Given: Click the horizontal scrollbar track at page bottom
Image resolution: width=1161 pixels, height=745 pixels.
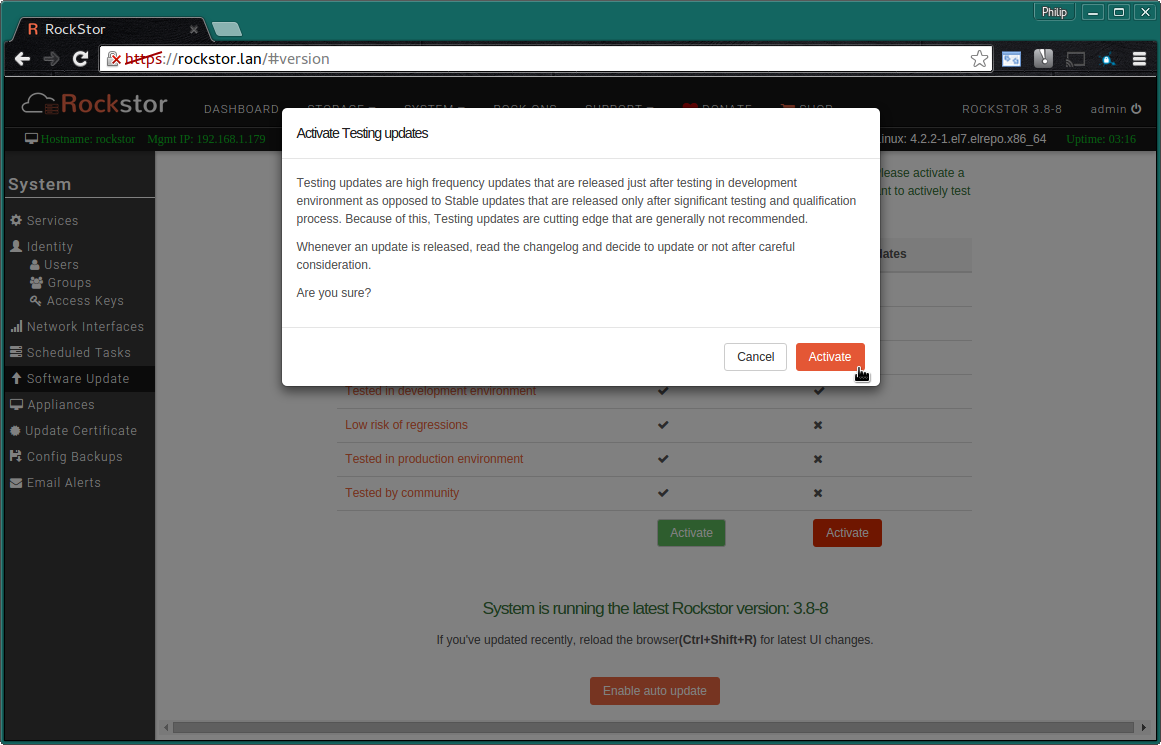Looking at the screenshot, I should click(654, 727).
